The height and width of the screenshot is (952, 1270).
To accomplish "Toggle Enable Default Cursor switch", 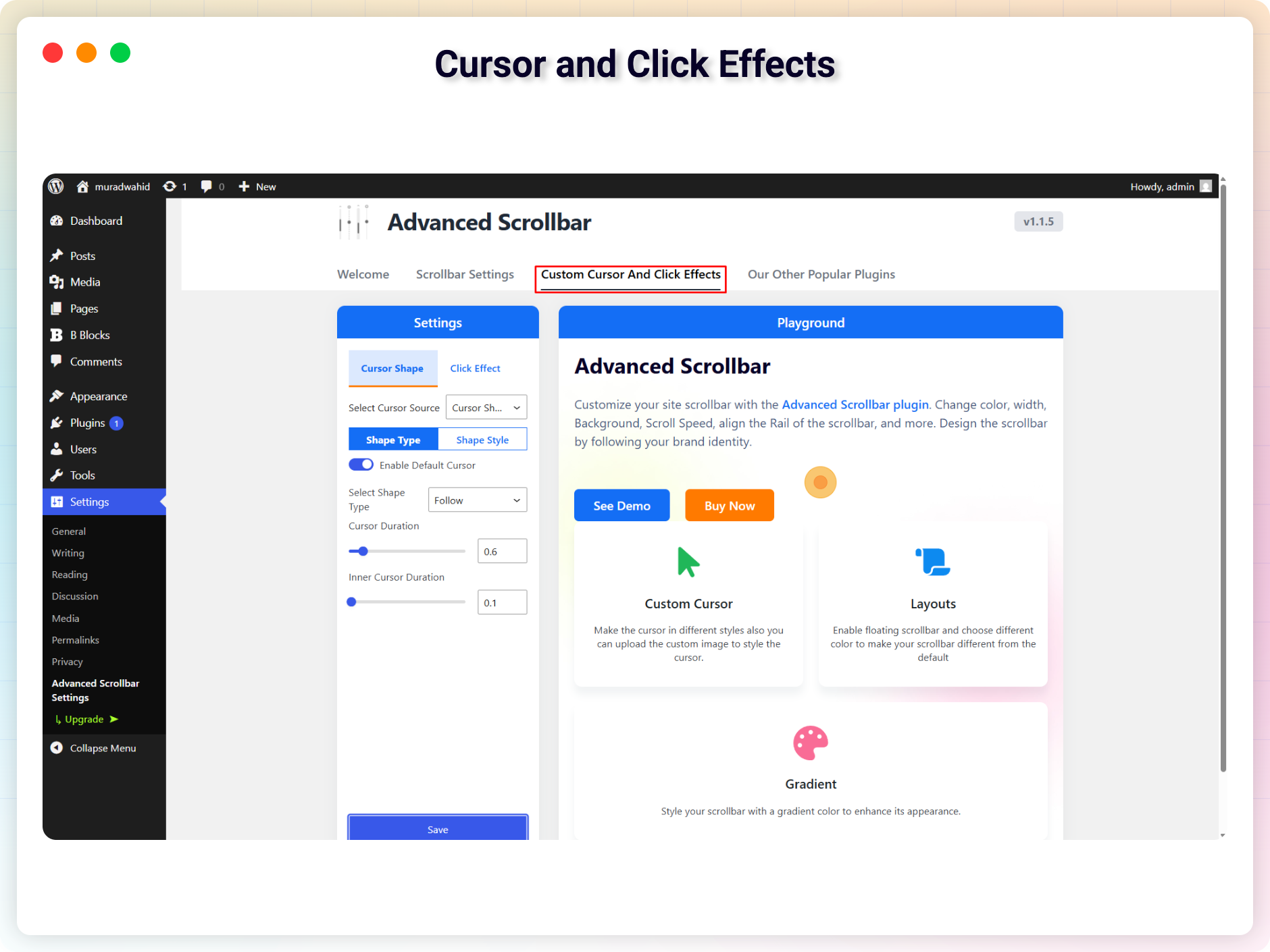I will 361,465.
